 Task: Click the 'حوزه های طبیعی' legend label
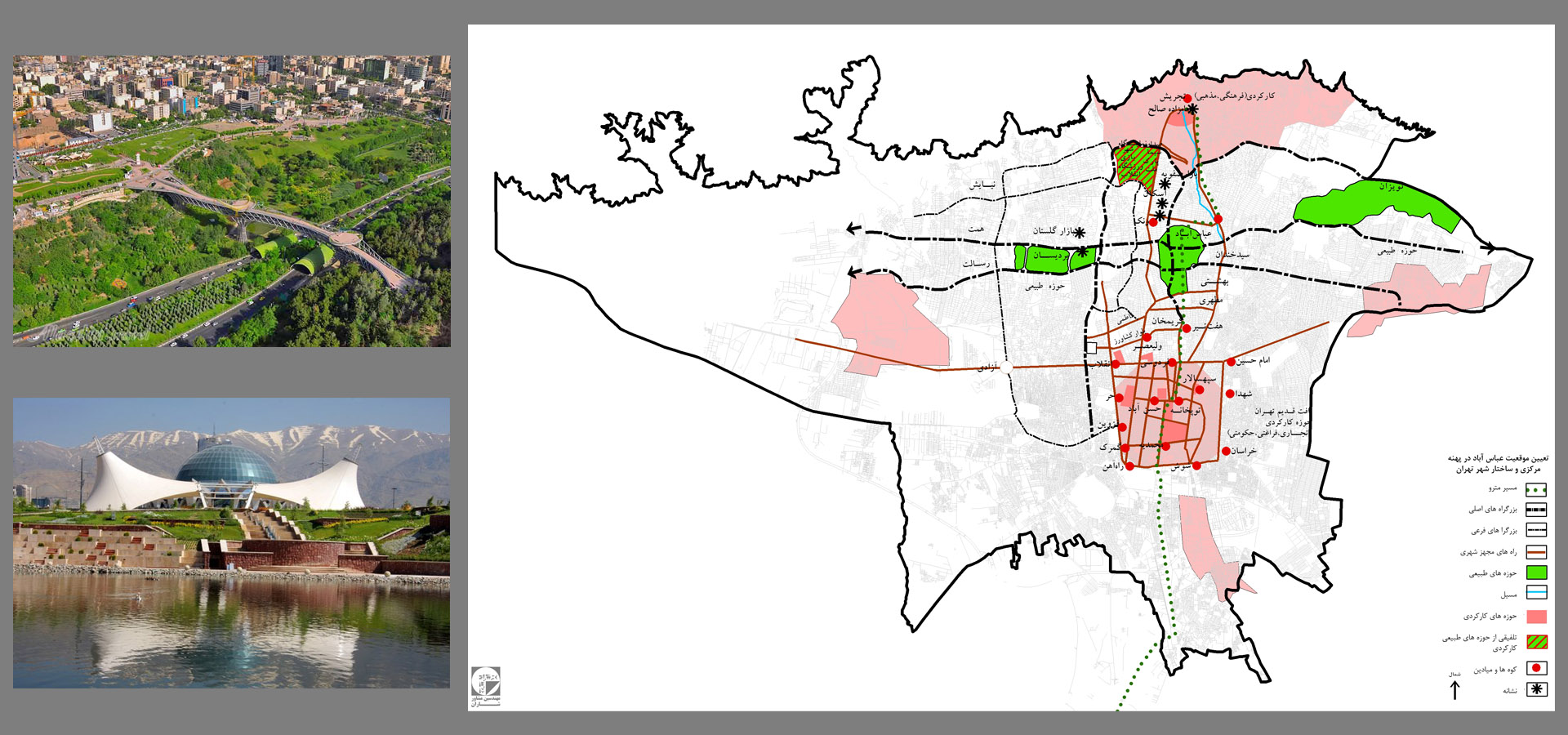pos(1494,573)
